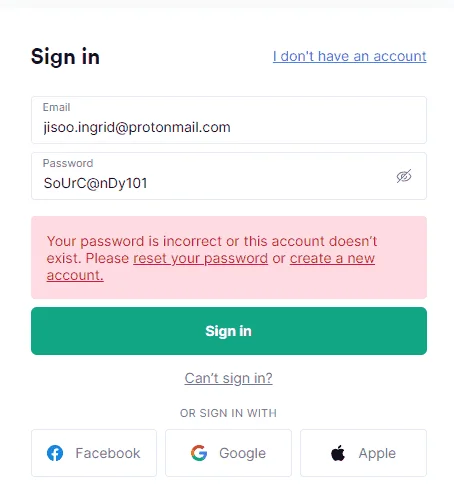This screenshot has height=487, width=454.
Task: Click the Password field label
Action: pyautogui.click(x=68, y=163)
